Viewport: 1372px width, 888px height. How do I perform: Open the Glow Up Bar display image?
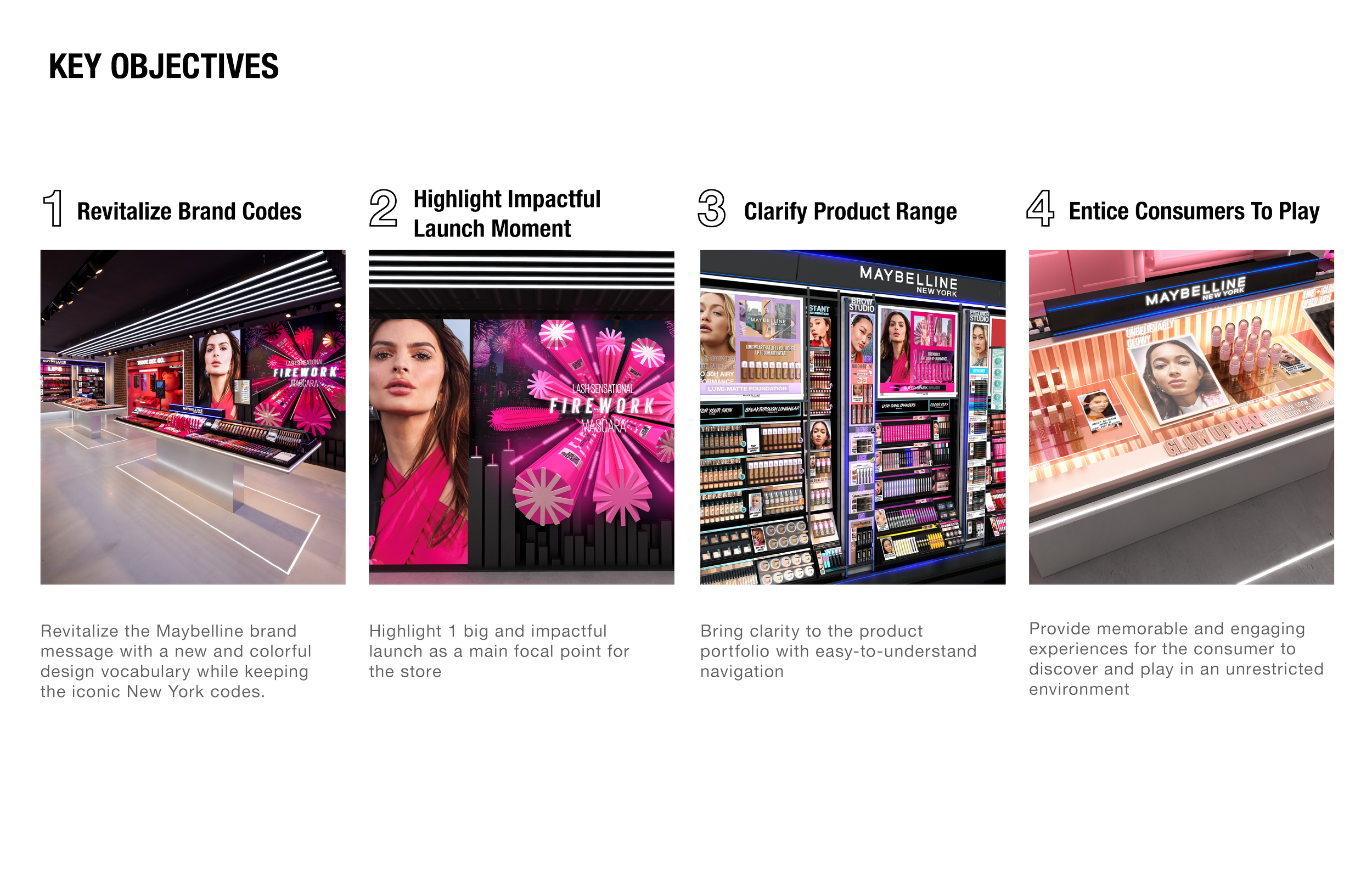tap(1180, 418)
